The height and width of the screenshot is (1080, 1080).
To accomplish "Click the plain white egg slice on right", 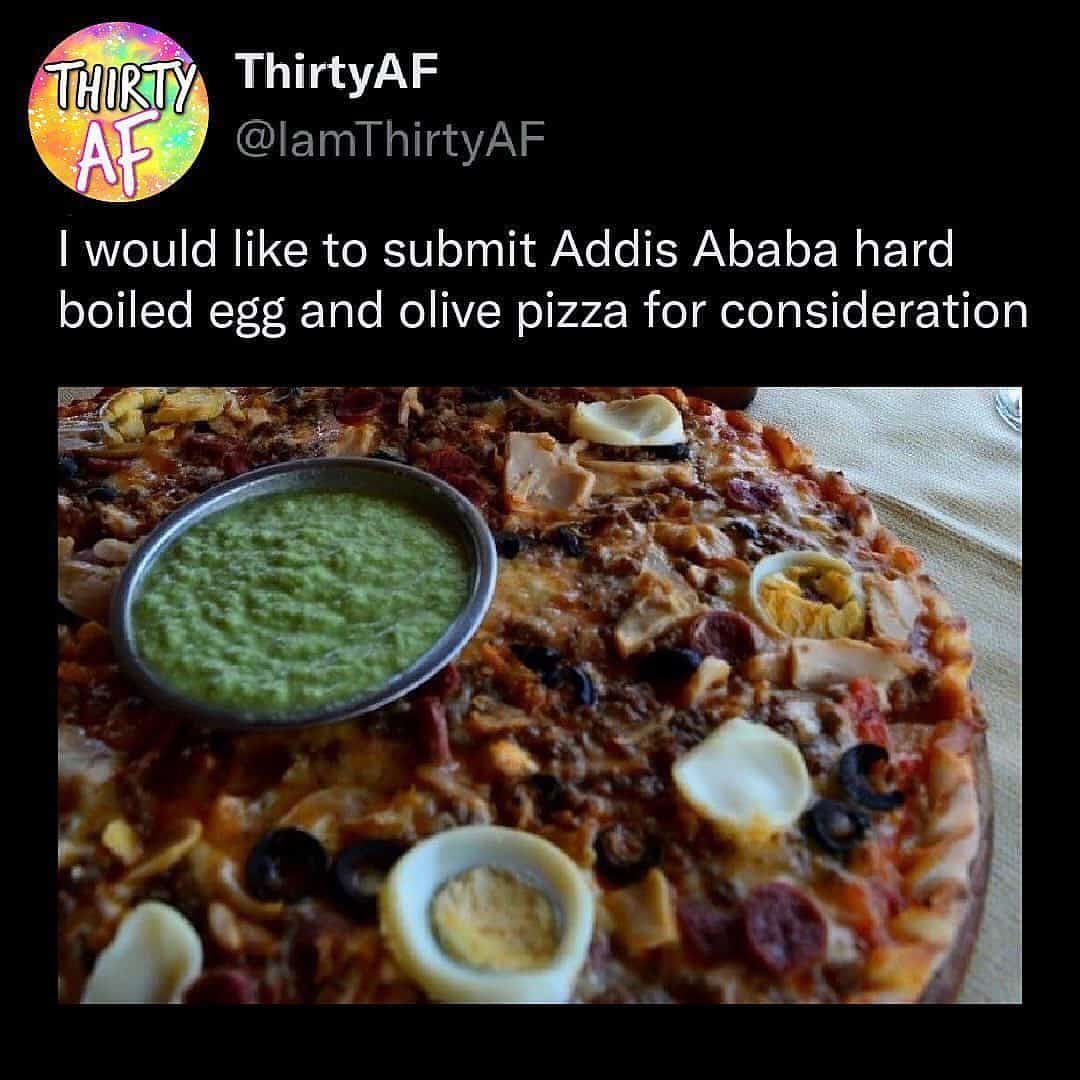I will [x=740, y=775].
